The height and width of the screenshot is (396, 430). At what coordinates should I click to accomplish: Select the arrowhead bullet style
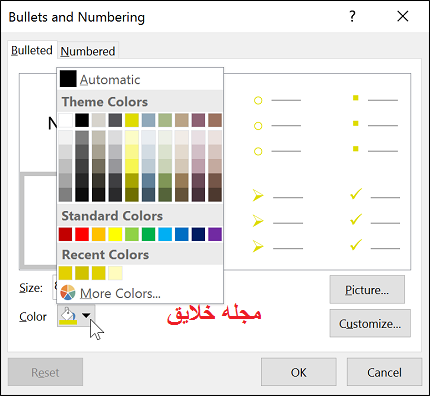click(x=277, y=221)
